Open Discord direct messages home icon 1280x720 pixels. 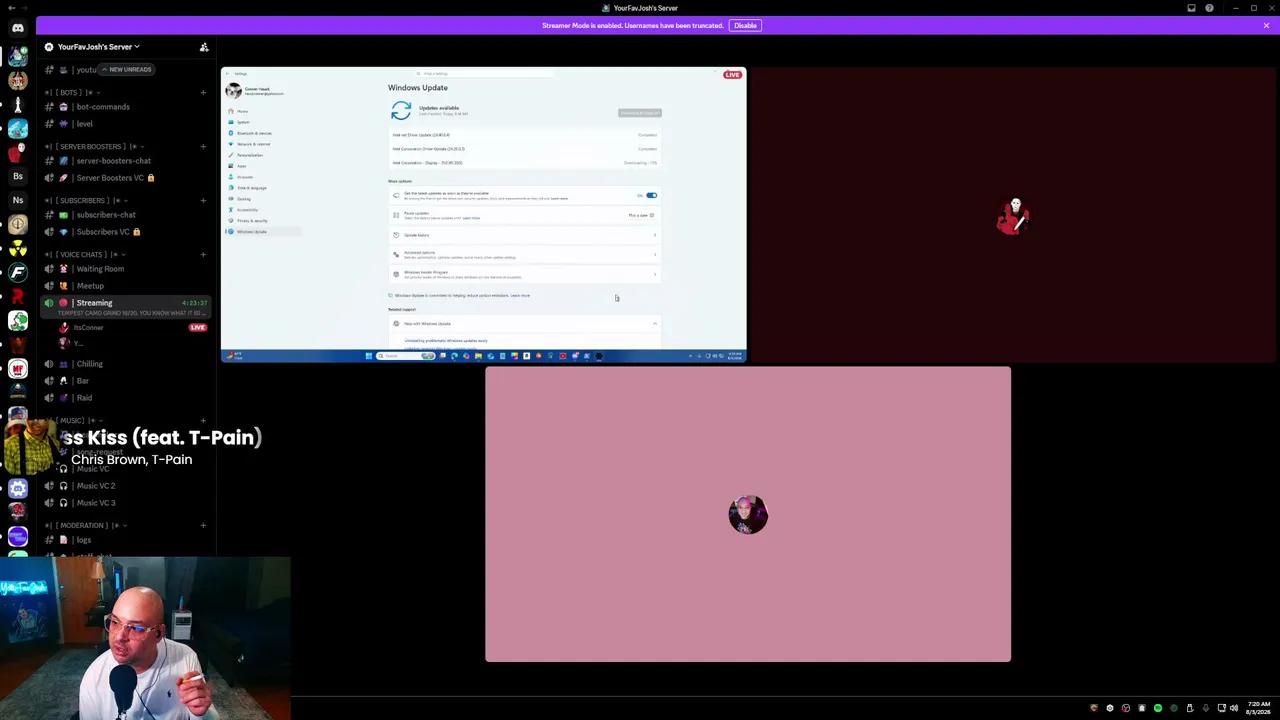click(x=18, y=28)
